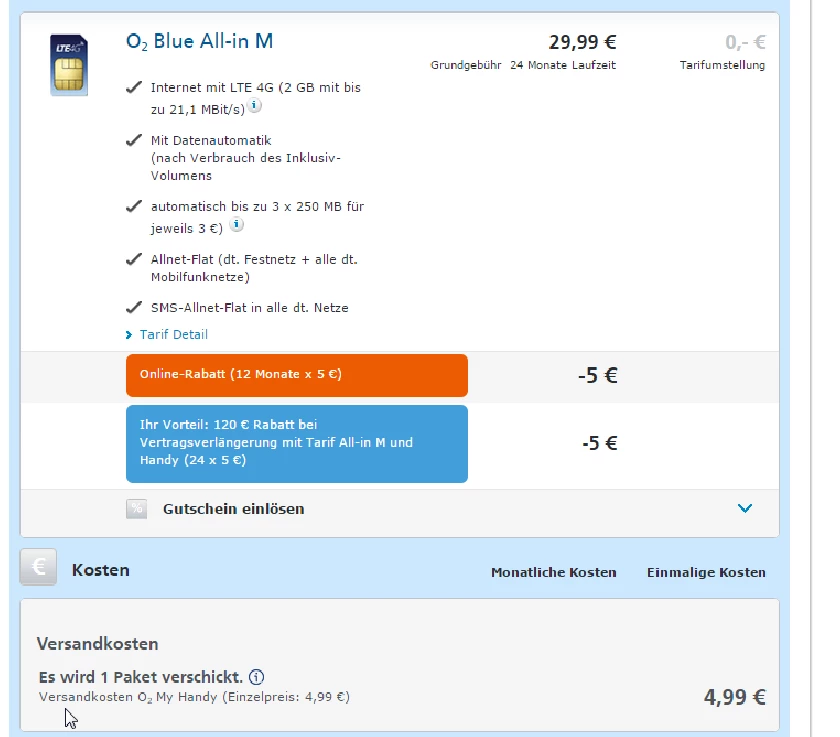Click the LTE SIM card image

[69, 64]
